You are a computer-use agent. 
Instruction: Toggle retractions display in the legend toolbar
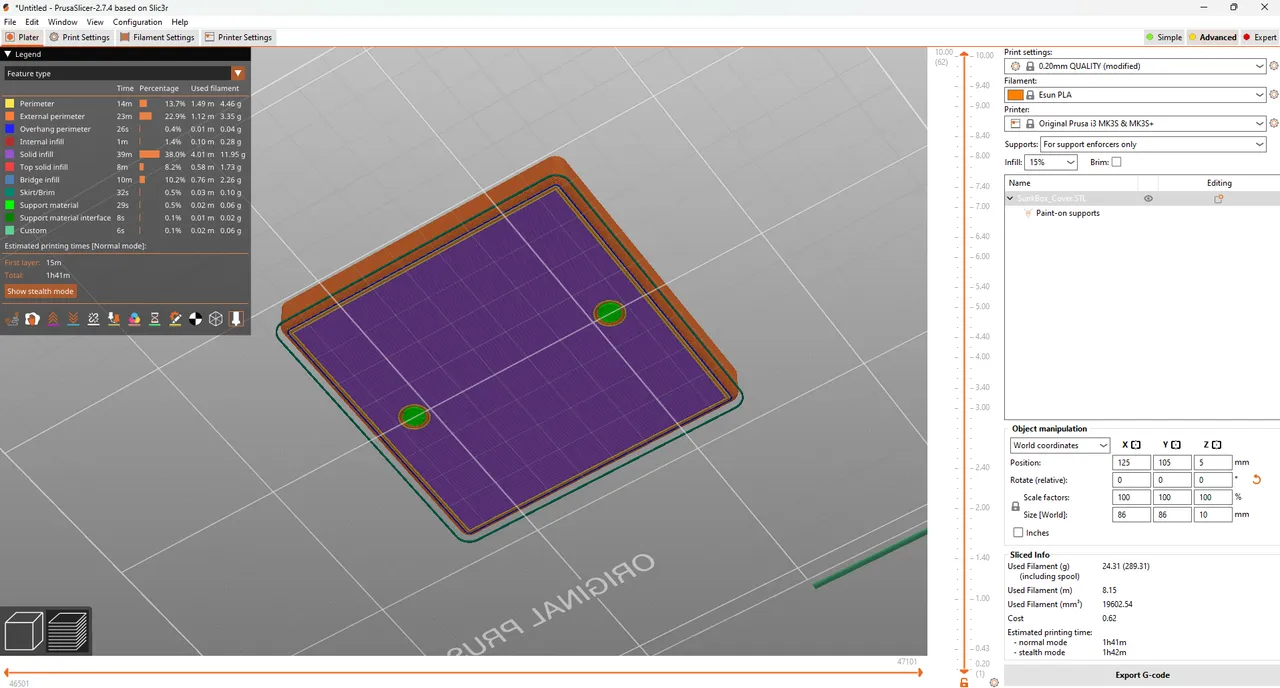point(53,318)
